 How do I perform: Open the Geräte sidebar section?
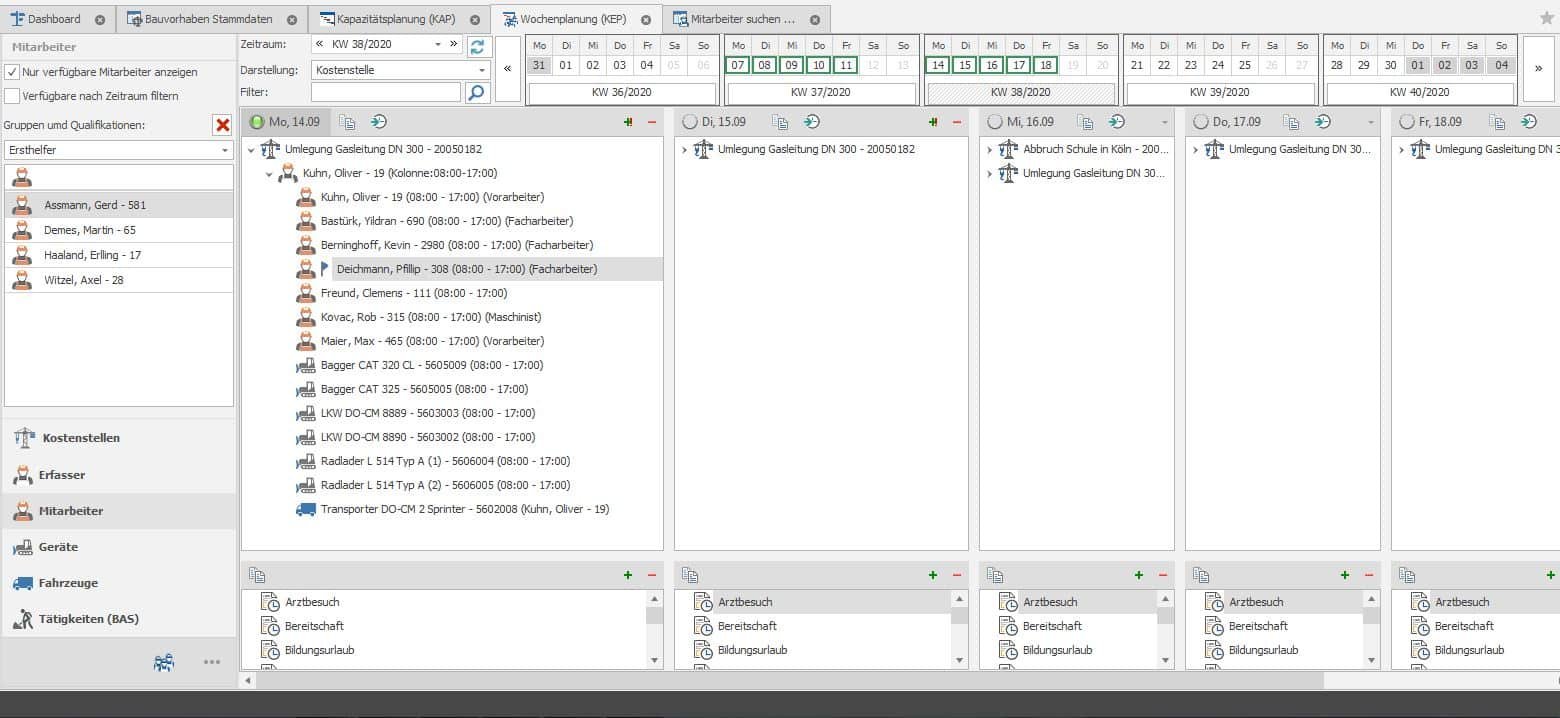click(x=58, y=547)
